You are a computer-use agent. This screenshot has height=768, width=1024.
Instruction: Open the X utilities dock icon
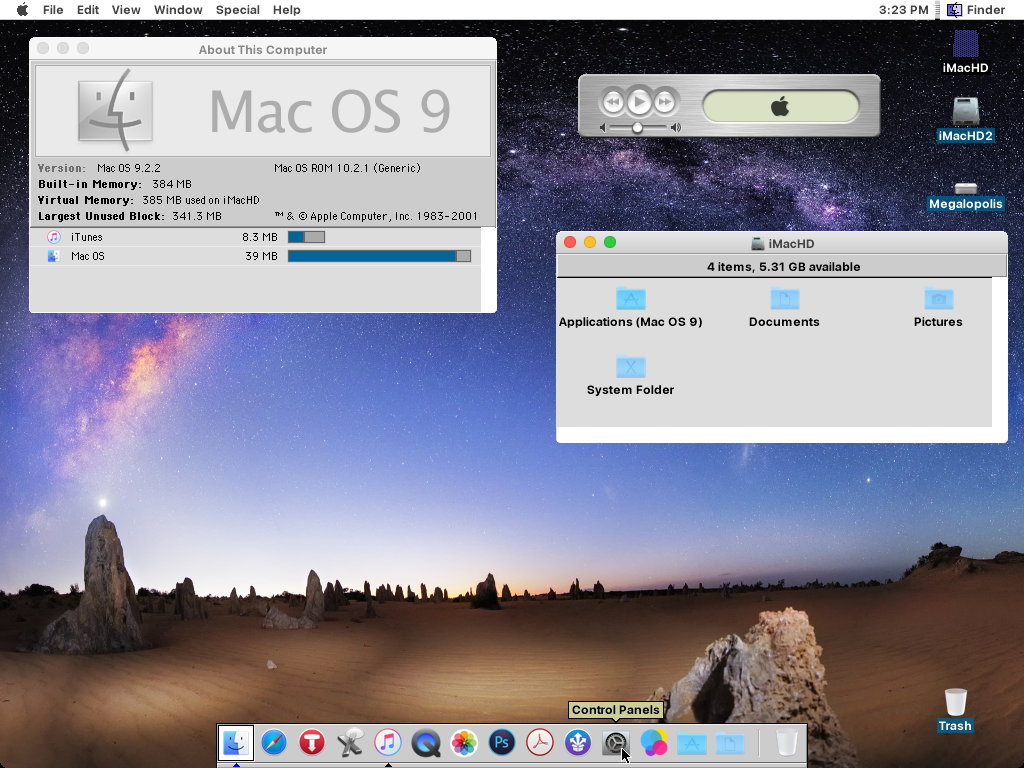[350, 743]
